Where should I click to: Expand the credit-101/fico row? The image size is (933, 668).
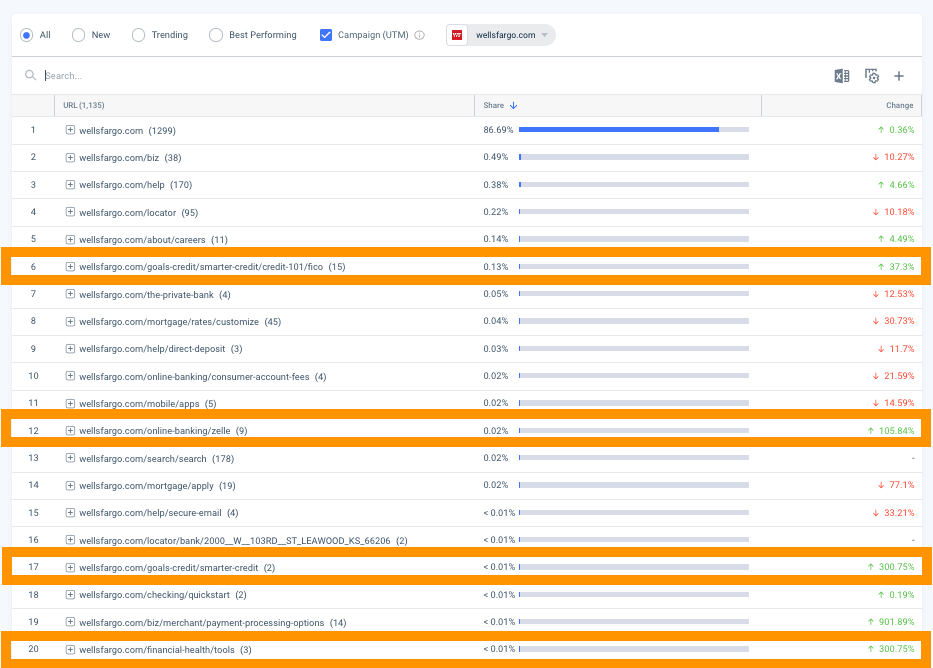click(70, 266)
